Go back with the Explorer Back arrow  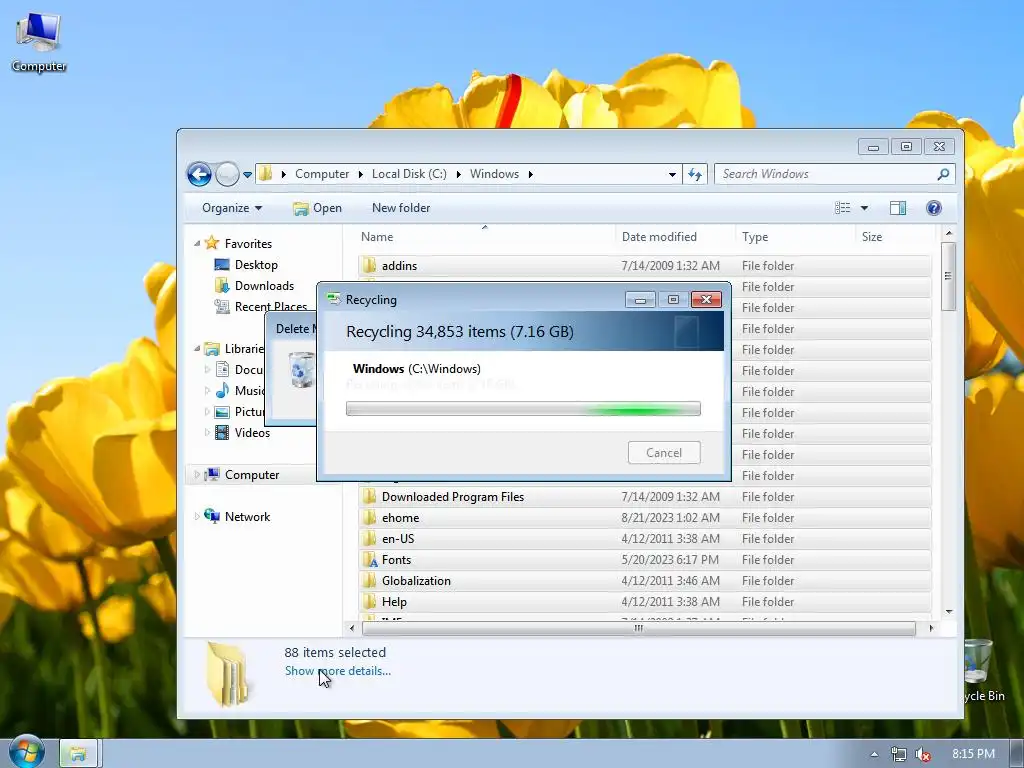(x=199, y=174)
